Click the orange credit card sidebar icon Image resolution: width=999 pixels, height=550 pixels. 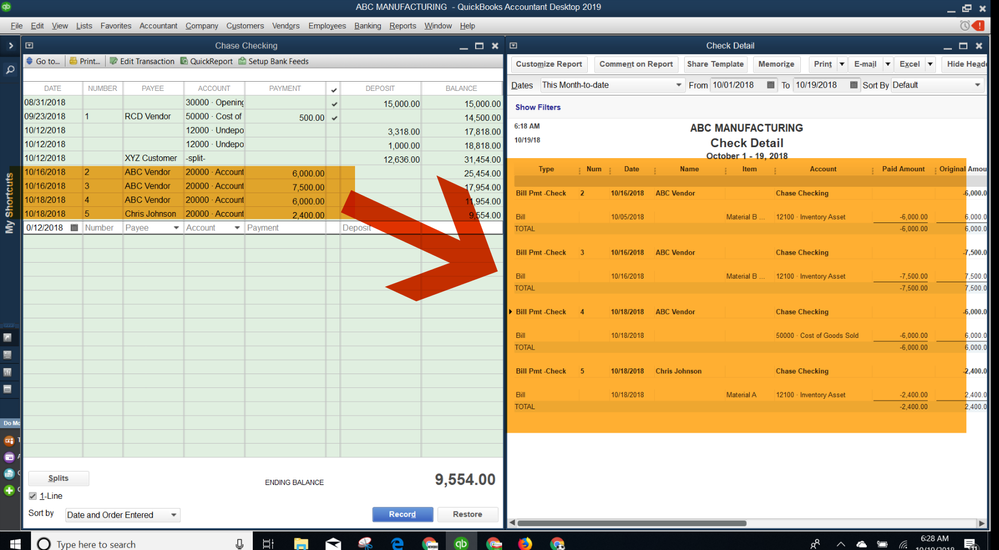point(9,440)
